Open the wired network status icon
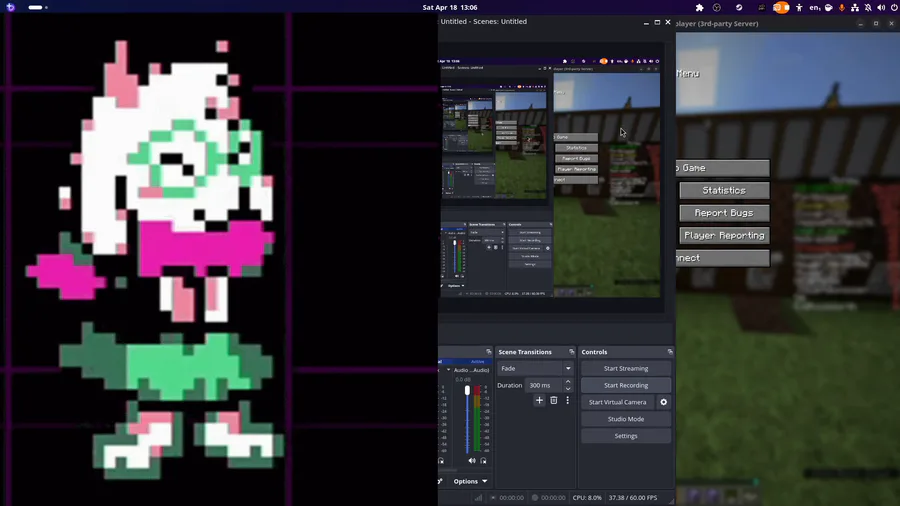Image resolution: width=900 pixels, height=506 pixels. pos(855,7)
